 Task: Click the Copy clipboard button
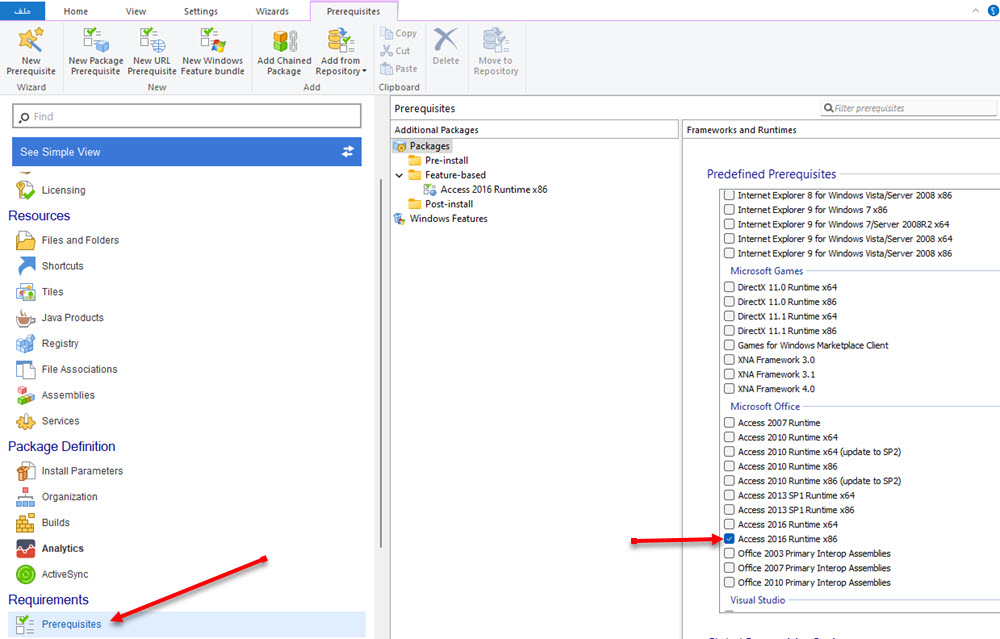click(x=399, y=33)
